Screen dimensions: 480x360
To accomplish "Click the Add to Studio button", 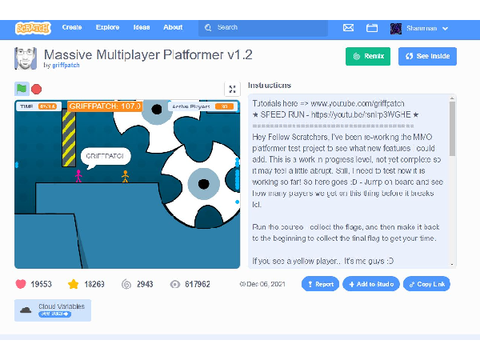I will pos(371,284).
